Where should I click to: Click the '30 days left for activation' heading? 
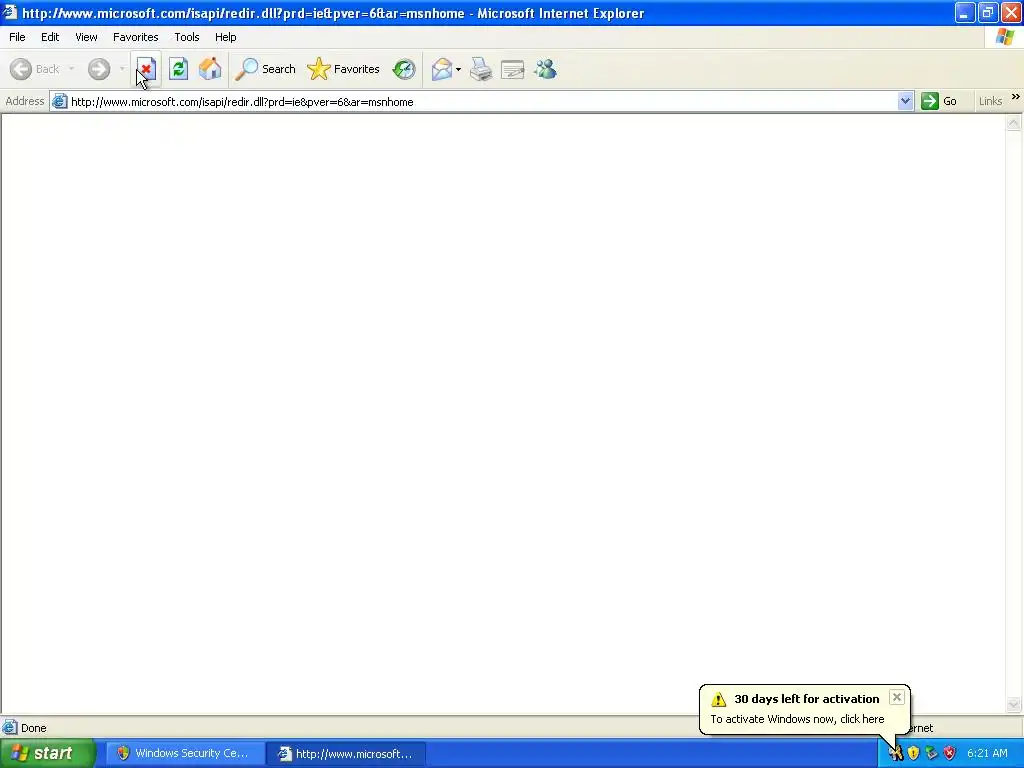point(807,699)
